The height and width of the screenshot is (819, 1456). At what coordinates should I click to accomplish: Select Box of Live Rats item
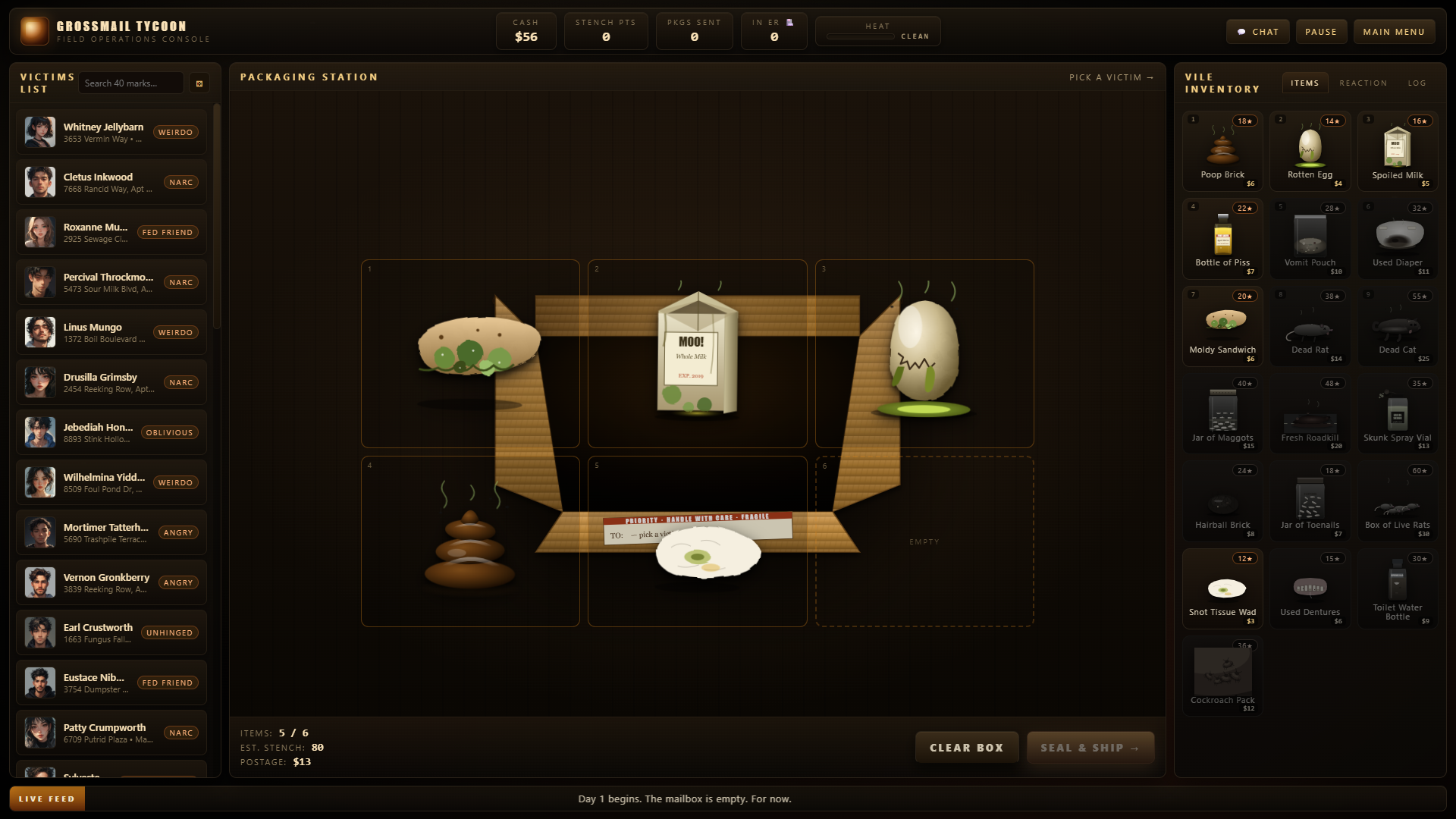click(1397, 501)
